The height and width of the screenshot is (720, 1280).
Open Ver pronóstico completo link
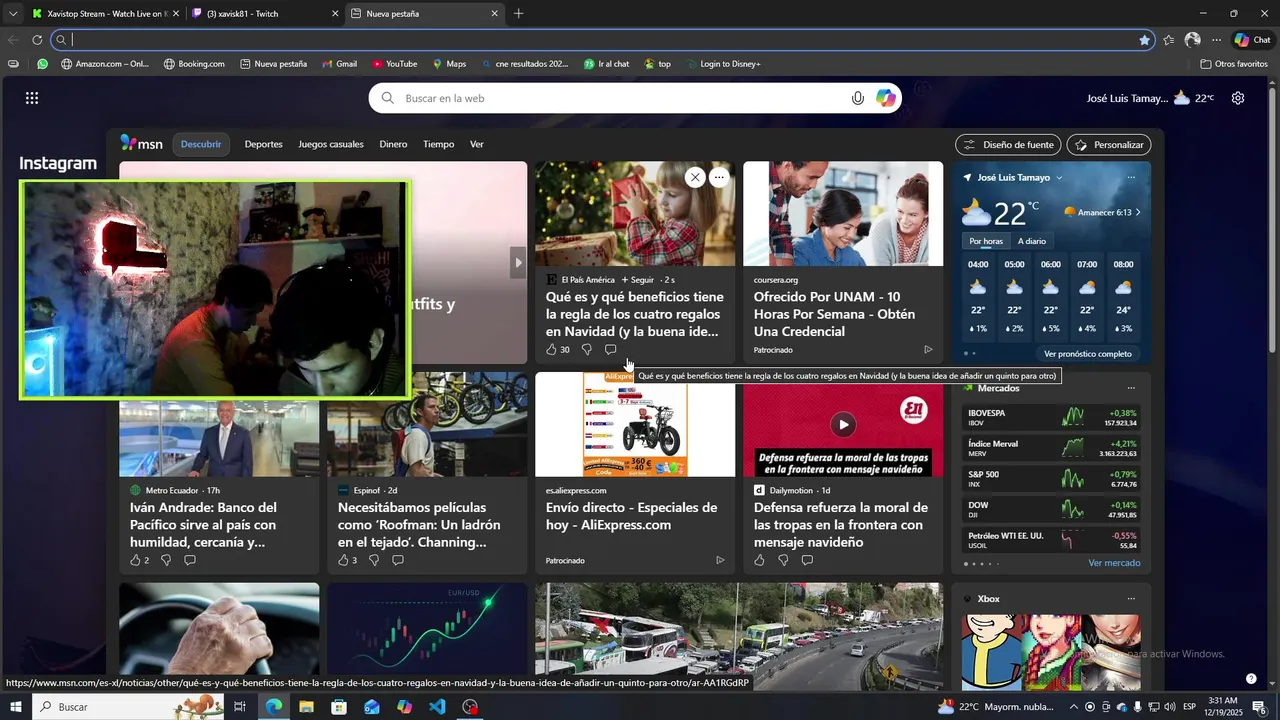pos(1088,354)
